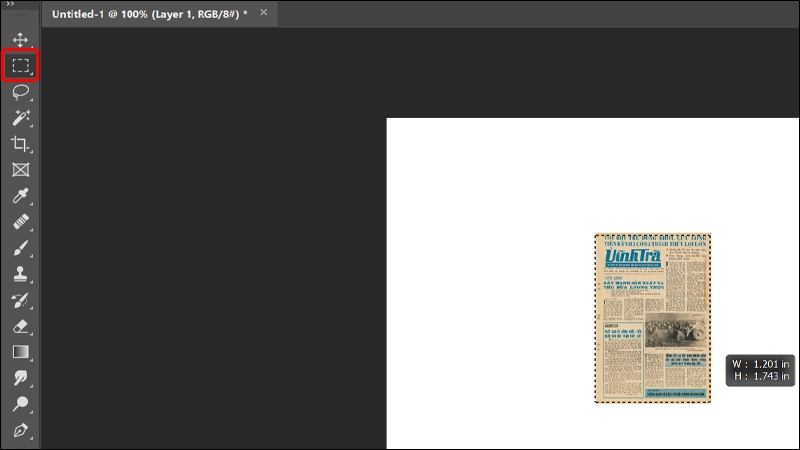Select the Clone Stamp tool

tap(20, 274)
